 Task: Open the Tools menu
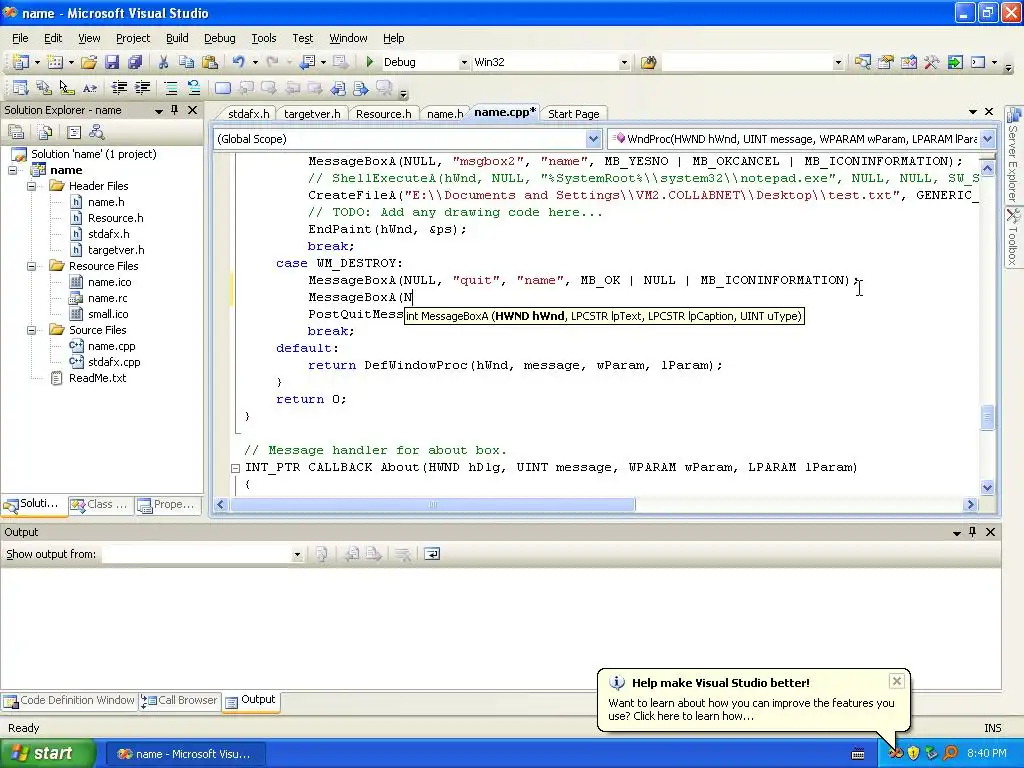coord(264,38)
